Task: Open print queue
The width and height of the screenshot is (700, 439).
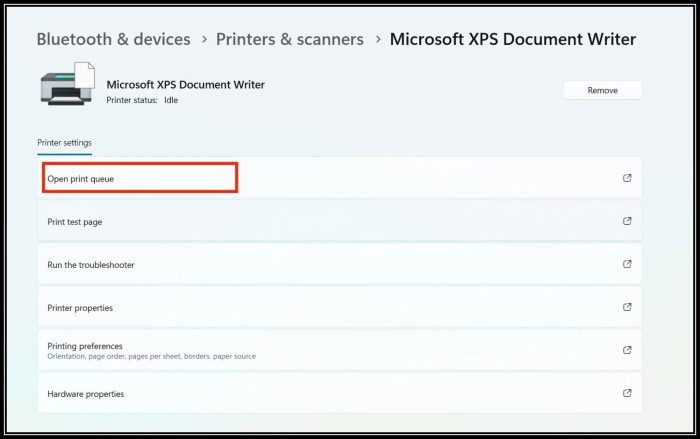Action: click(x=88, y=179)
